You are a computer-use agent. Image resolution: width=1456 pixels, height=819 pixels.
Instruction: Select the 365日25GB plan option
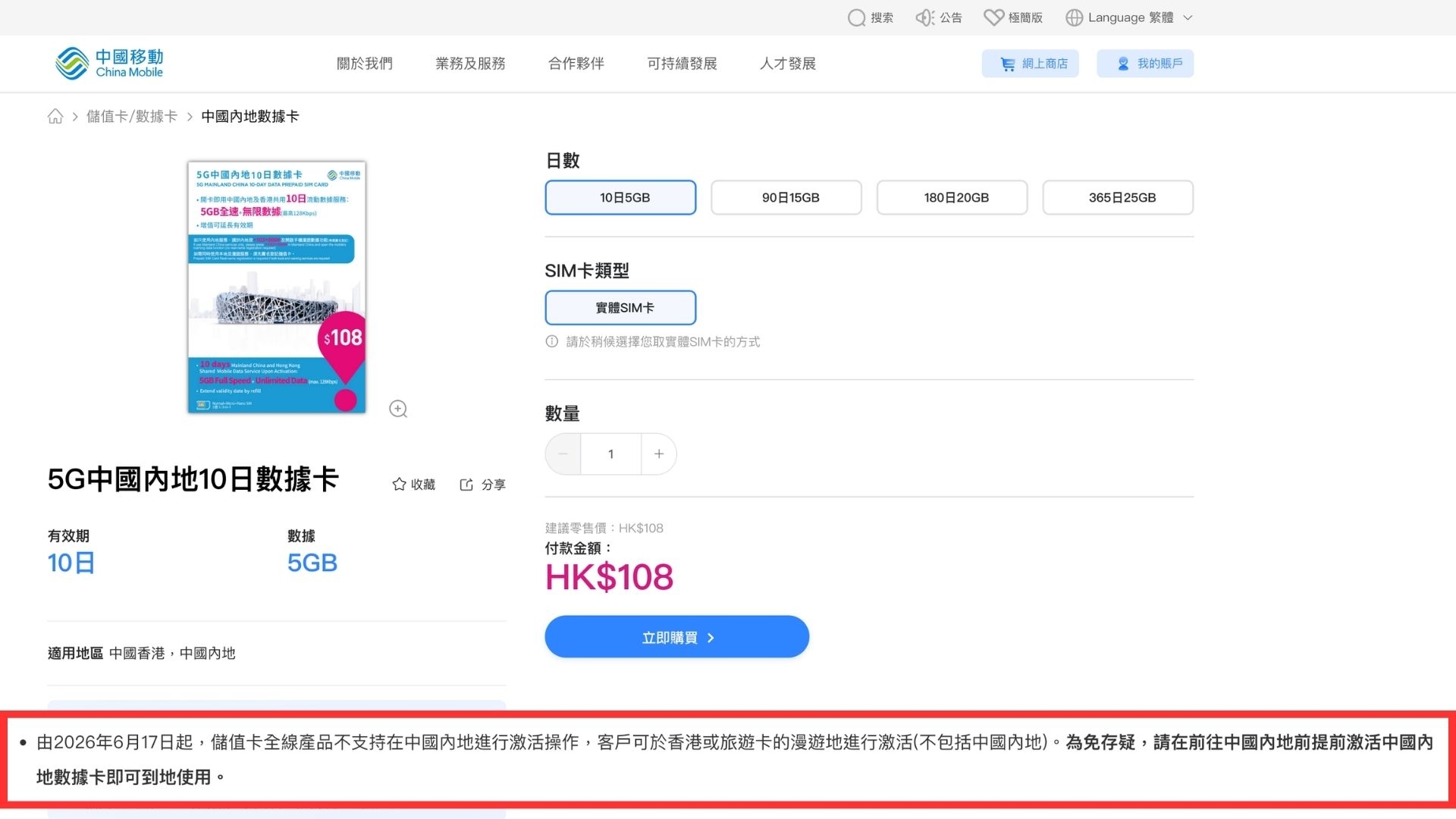tap(1118, 197)
